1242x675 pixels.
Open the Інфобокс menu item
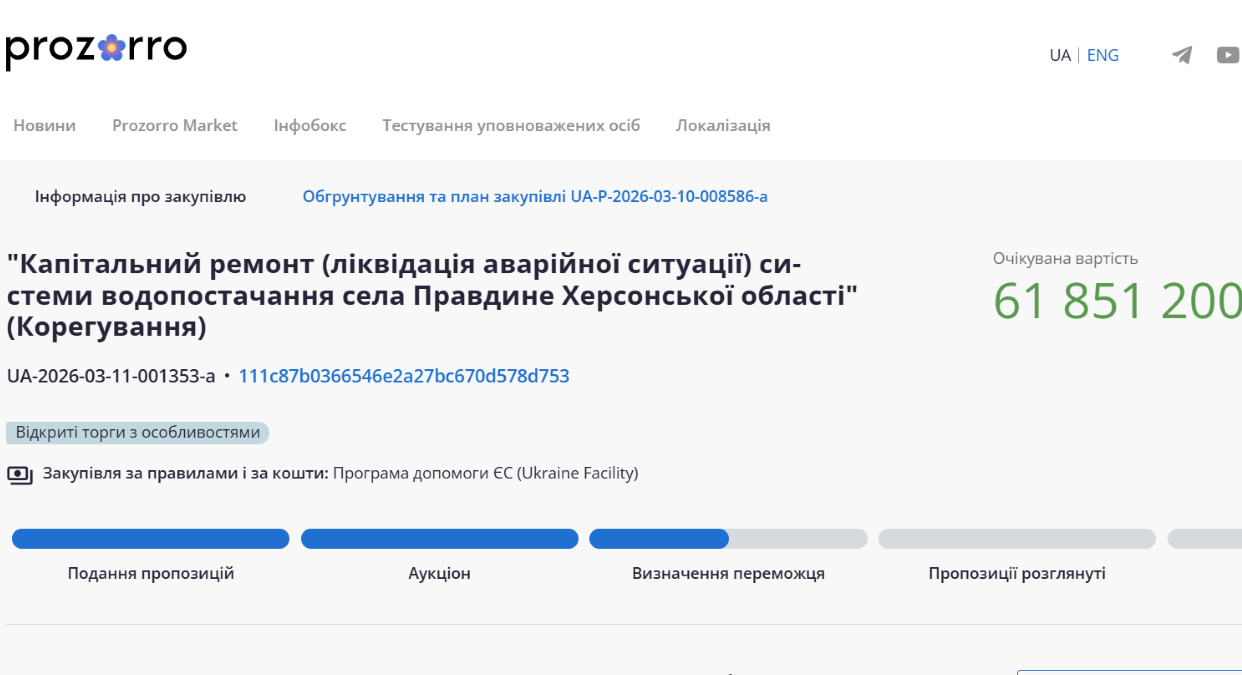[310, 125]
